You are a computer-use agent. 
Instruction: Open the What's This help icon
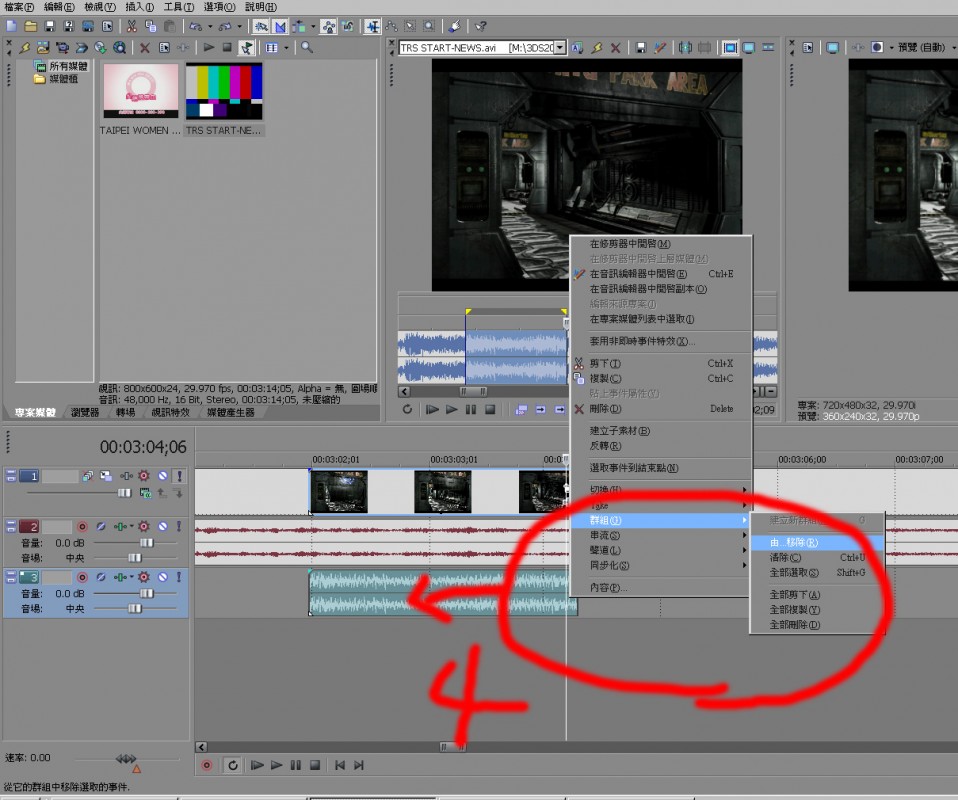click(x=481, y=26)
